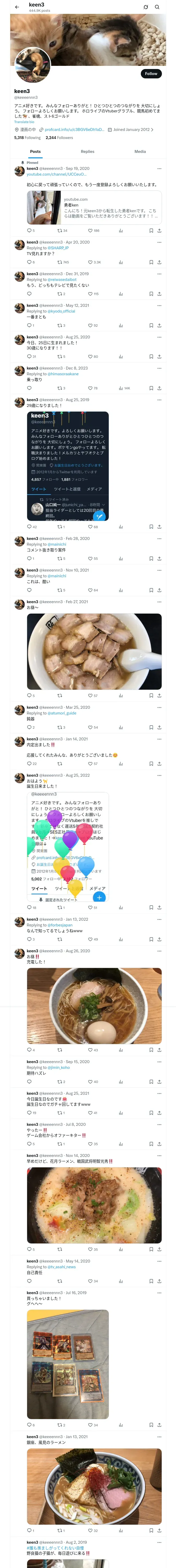Open more menu on Jan 14, 2021 post
This screenshot has height=1568, width=176.
click(x=160, y=739)
